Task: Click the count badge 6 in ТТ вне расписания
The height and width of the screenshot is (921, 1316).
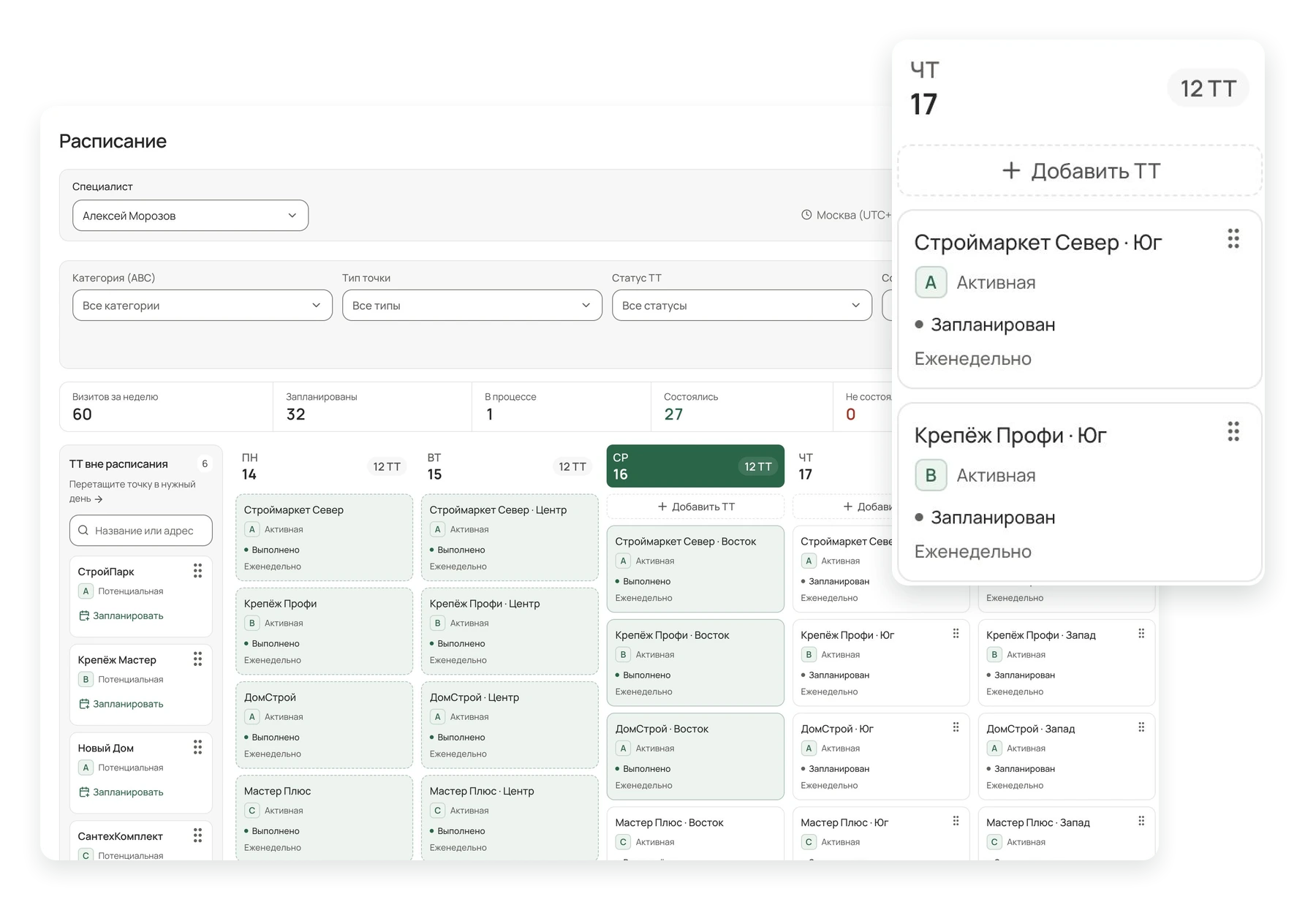Action: click(205, 463)
